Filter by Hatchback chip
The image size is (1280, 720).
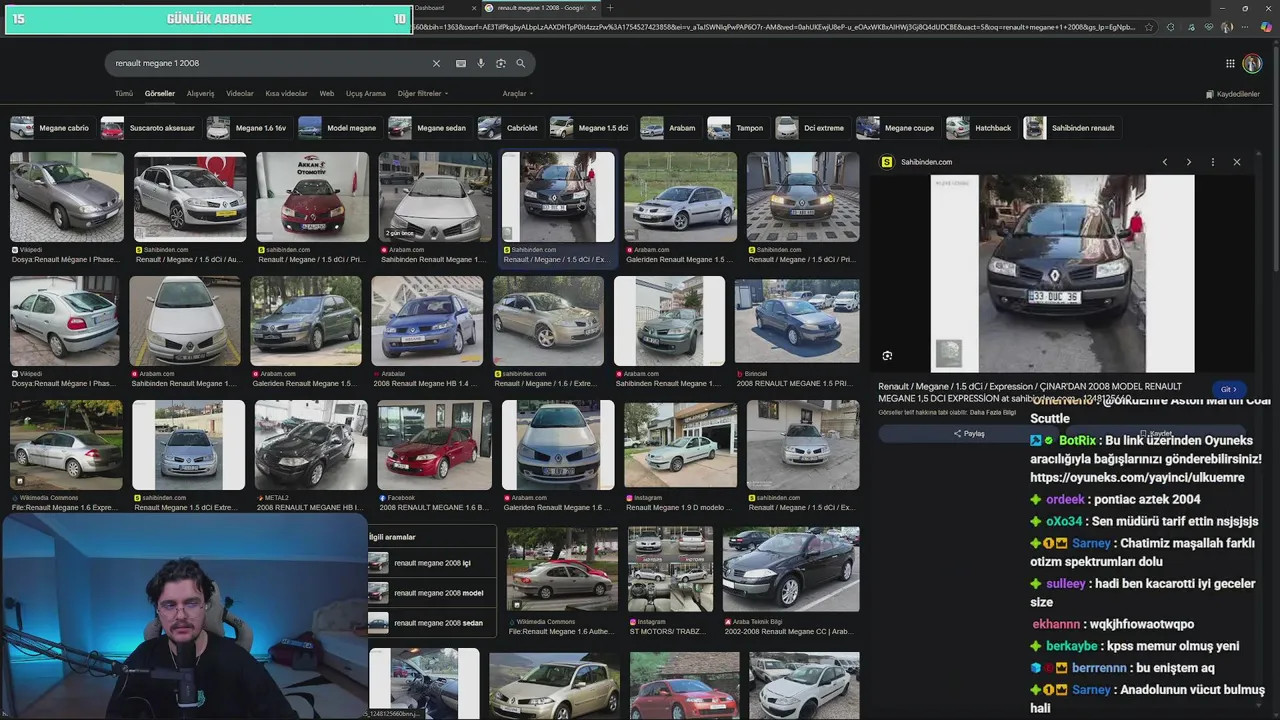(x=980, y=128)
